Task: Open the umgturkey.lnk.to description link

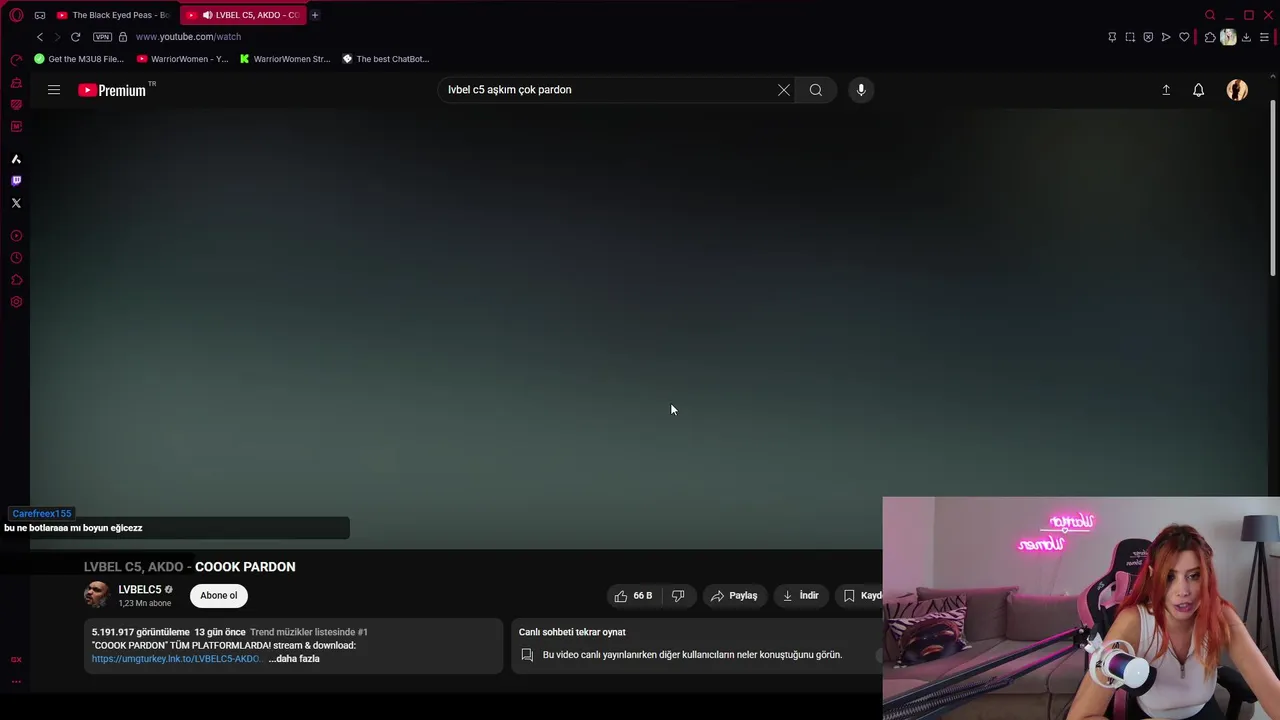Action: [x=176, y=659]
